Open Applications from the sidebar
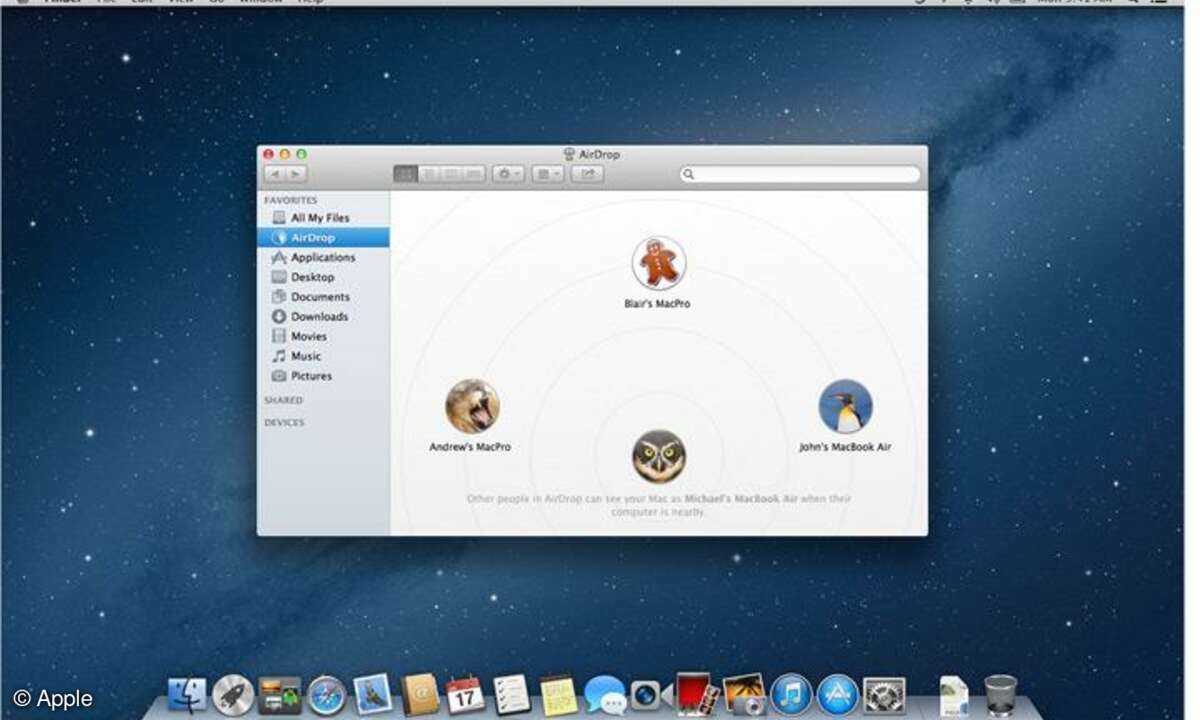Screen dimensions: 1200x720 point(322,257)
